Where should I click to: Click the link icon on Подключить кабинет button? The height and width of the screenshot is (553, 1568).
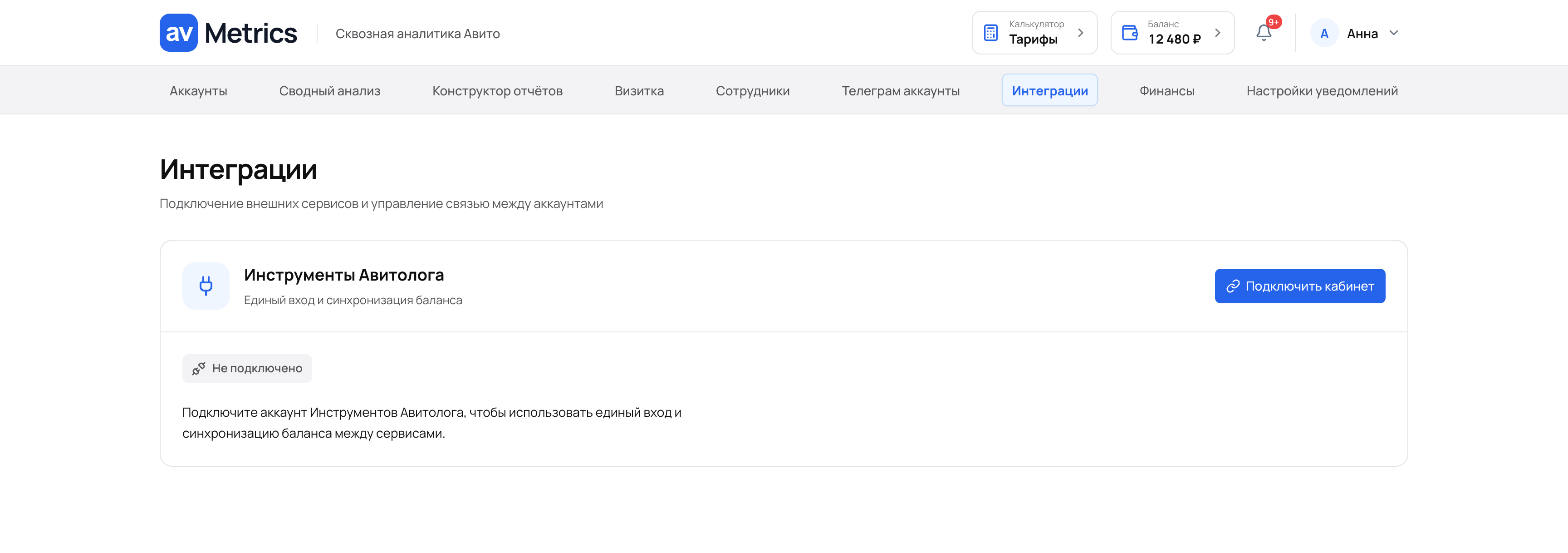pyautogui.click(x=1233, y=286)
